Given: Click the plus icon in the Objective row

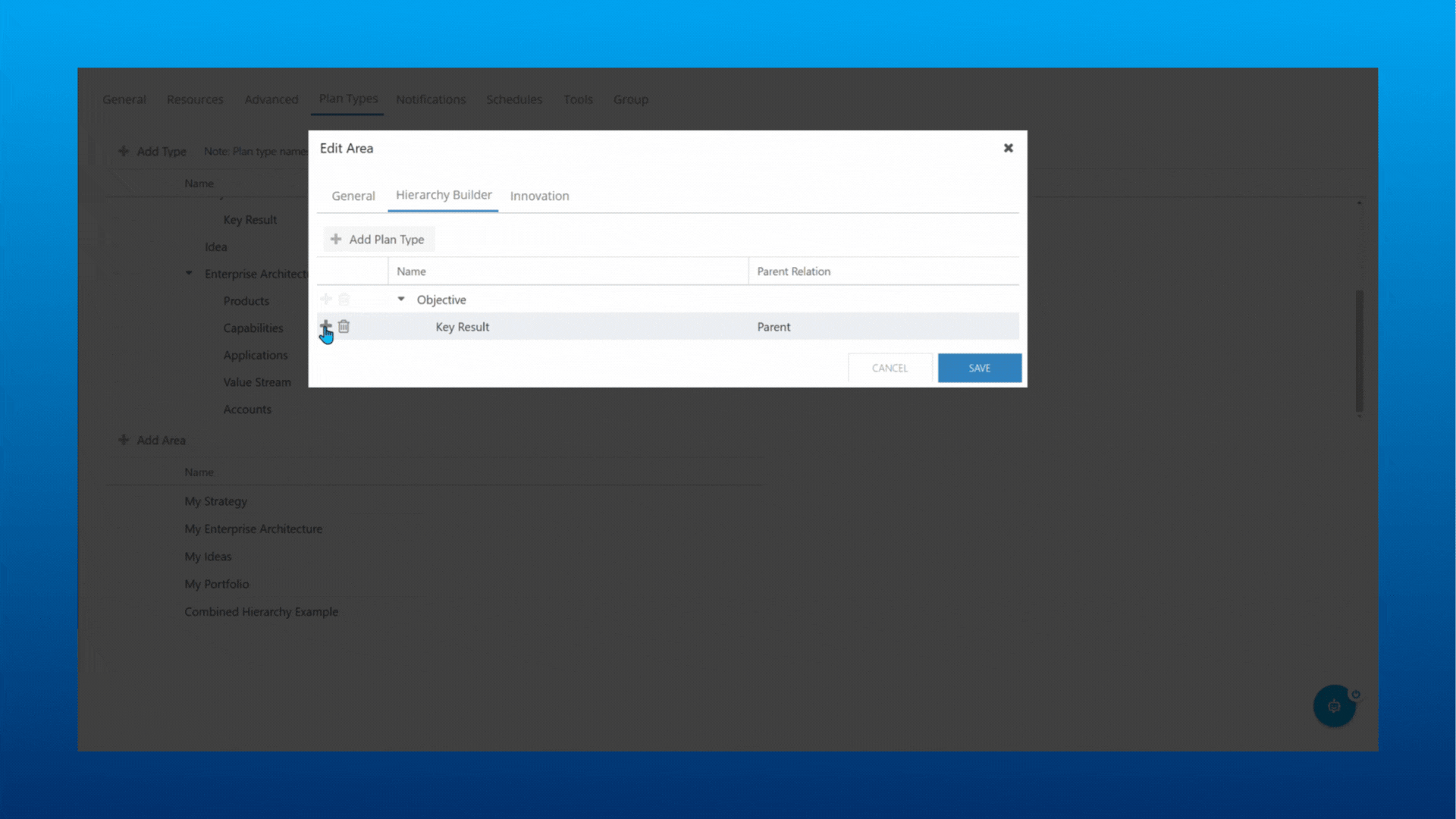Looking at the screenshot, I should tap(325, 299).
